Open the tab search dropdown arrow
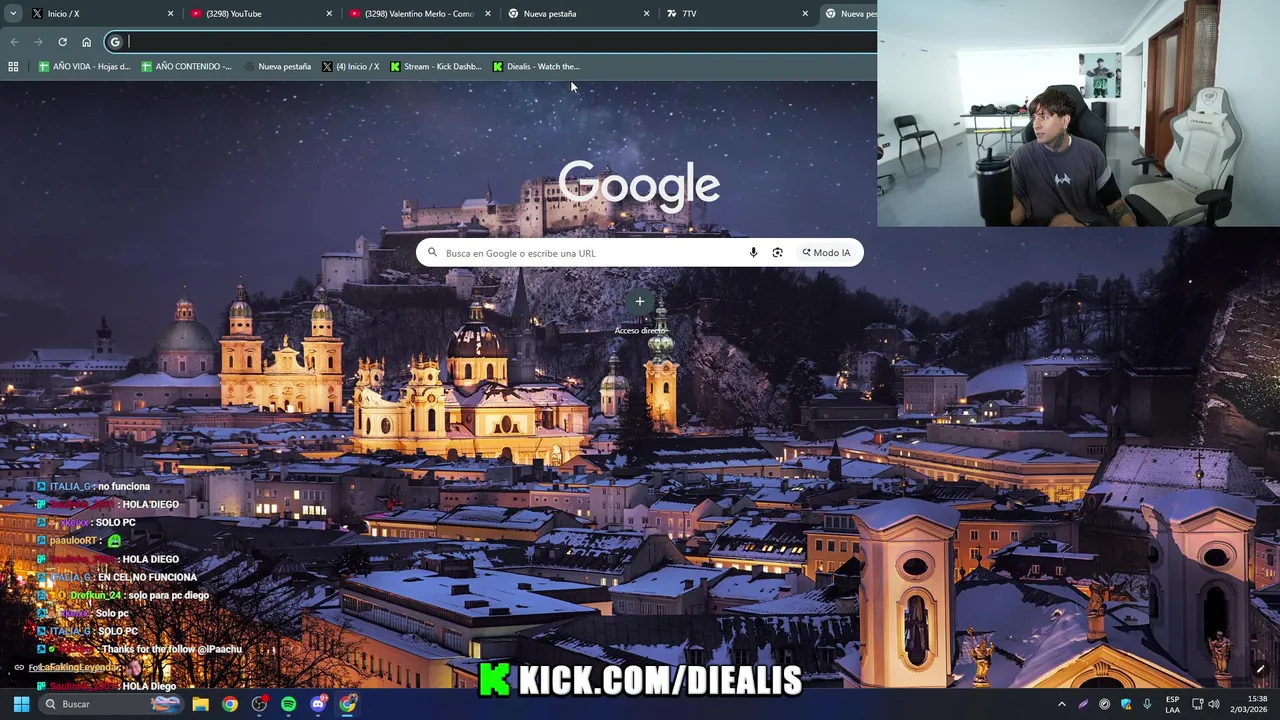Screen dimensions: 1280x720 13,14
